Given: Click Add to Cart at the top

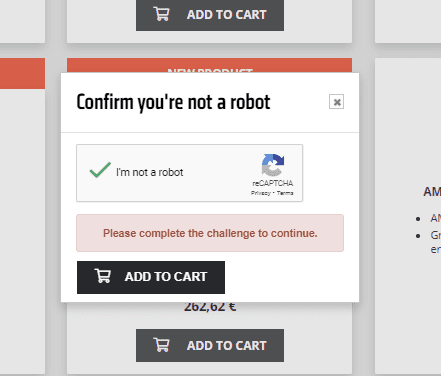Looking at the screenshot, I should click(x=210, y=15).
